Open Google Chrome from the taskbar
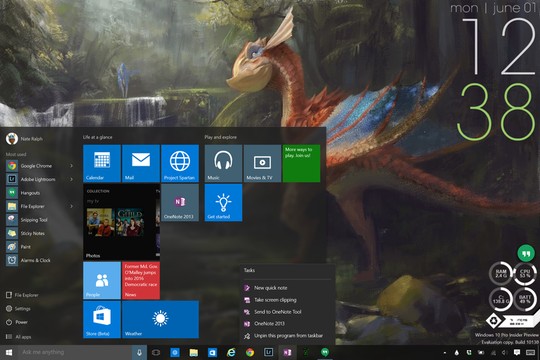Viewport: 540px width, 360px height. point(250,352)
